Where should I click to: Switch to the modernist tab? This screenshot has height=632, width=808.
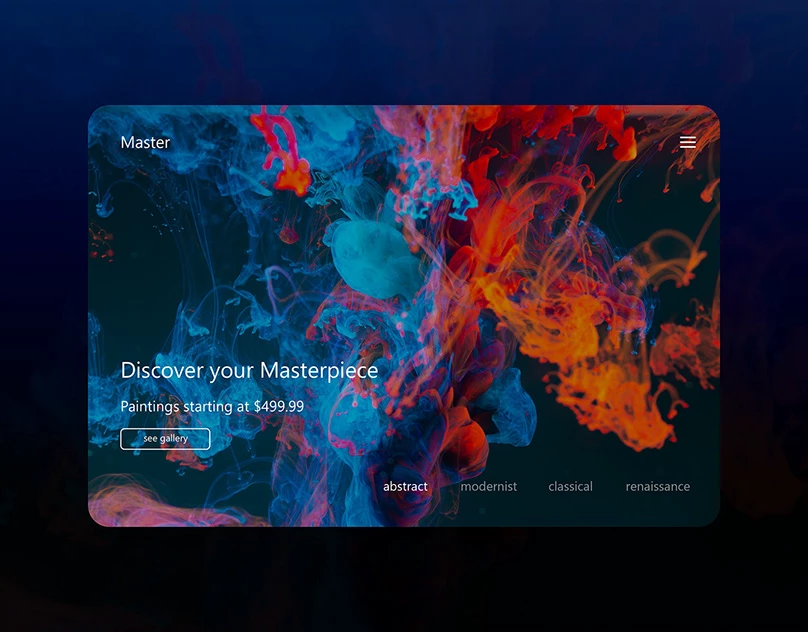pos(489,486)
